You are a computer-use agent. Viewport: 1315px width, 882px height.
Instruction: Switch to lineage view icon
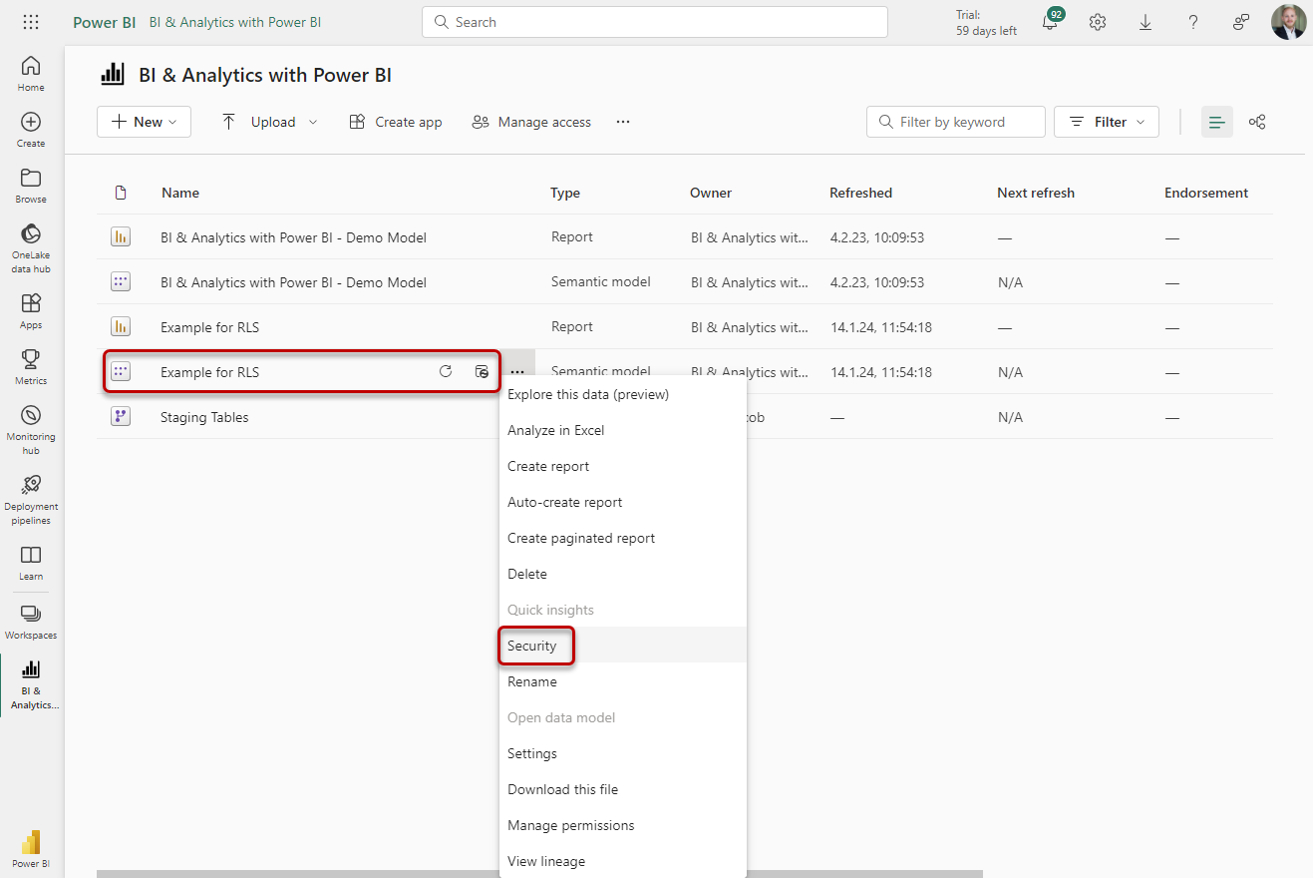coord(1257,122)
